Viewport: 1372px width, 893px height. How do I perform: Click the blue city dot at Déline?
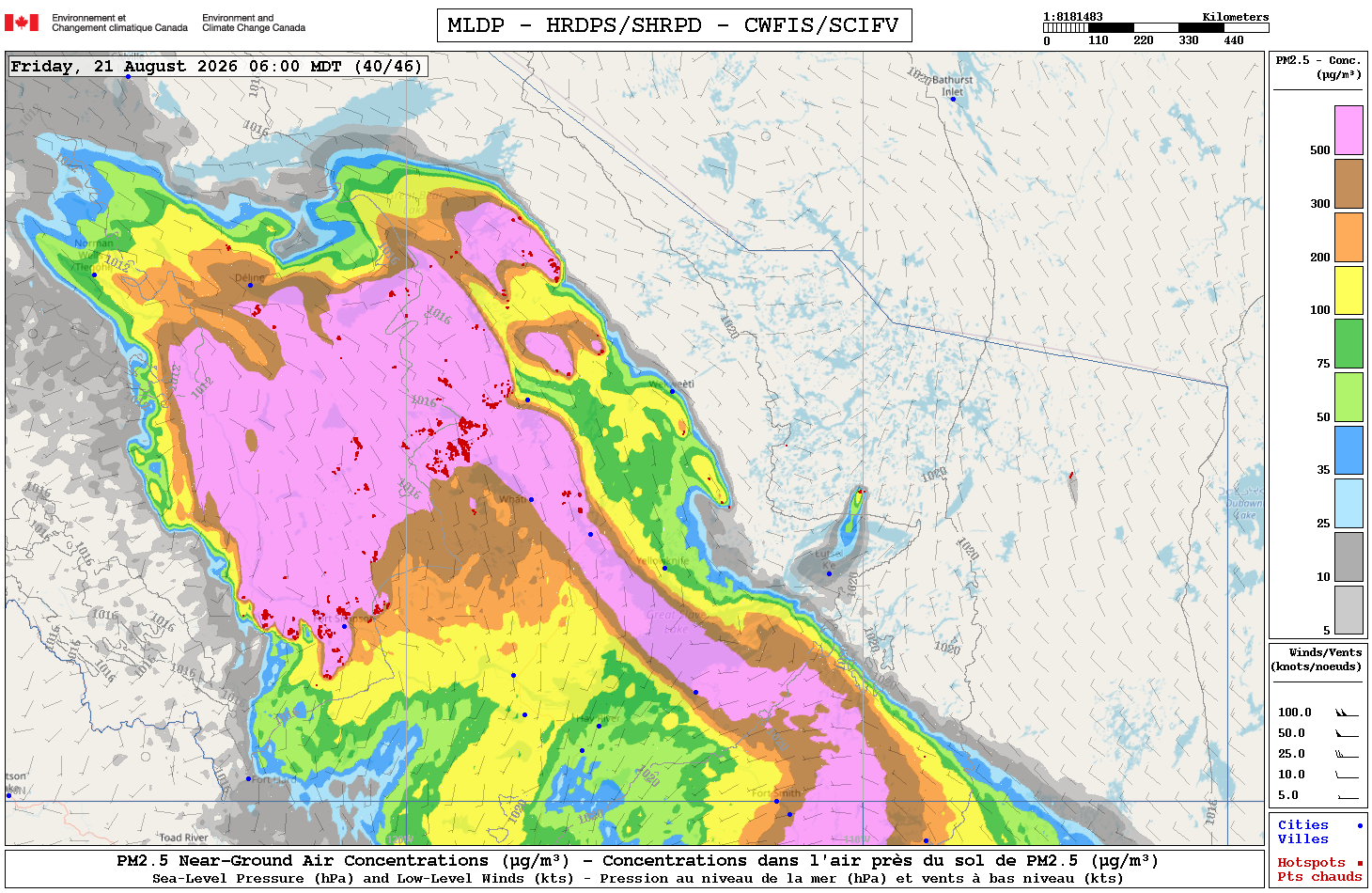tap(250, 285)
